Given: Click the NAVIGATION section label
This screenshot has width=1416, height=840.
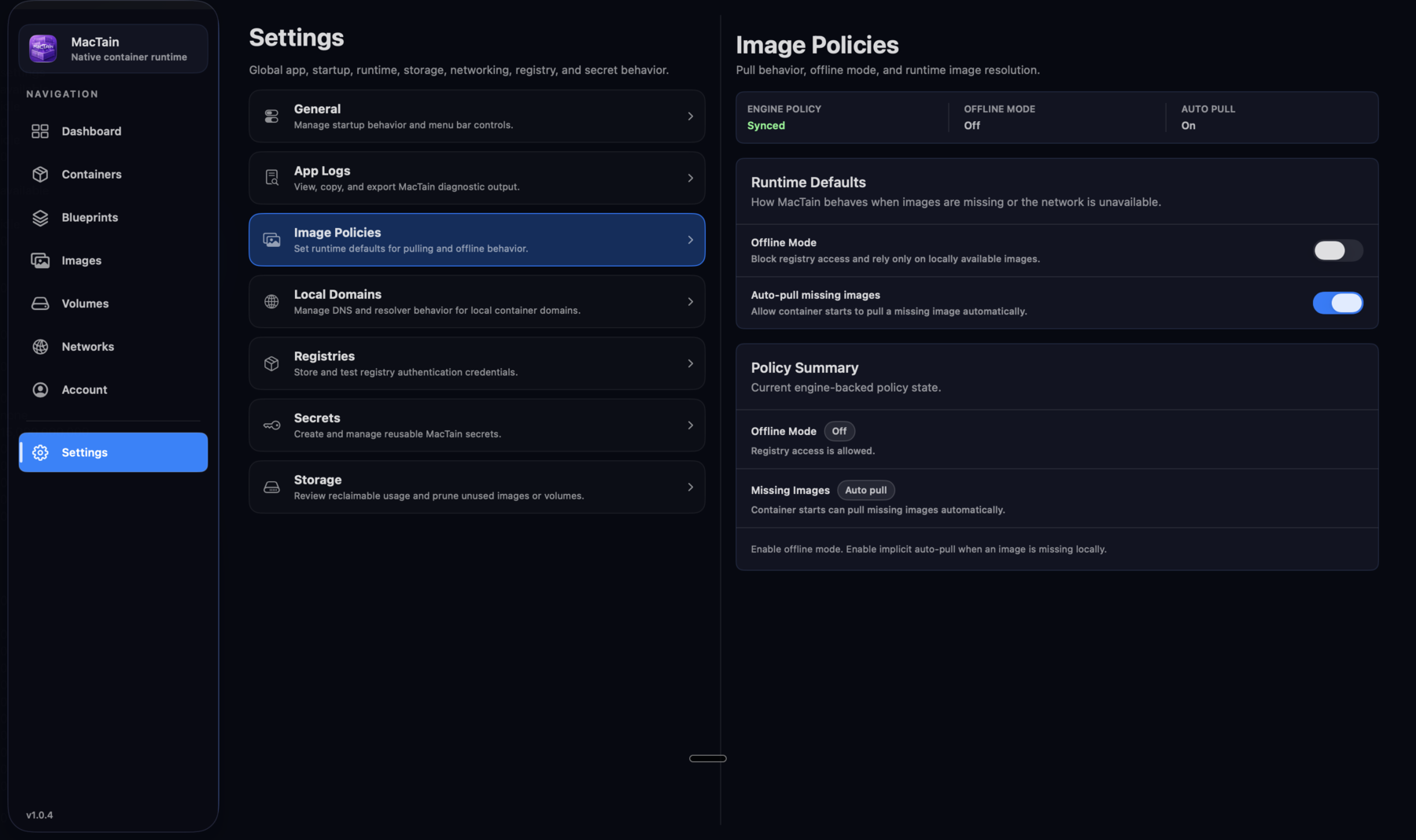Looking at the screenshot, I should (62, 94).
